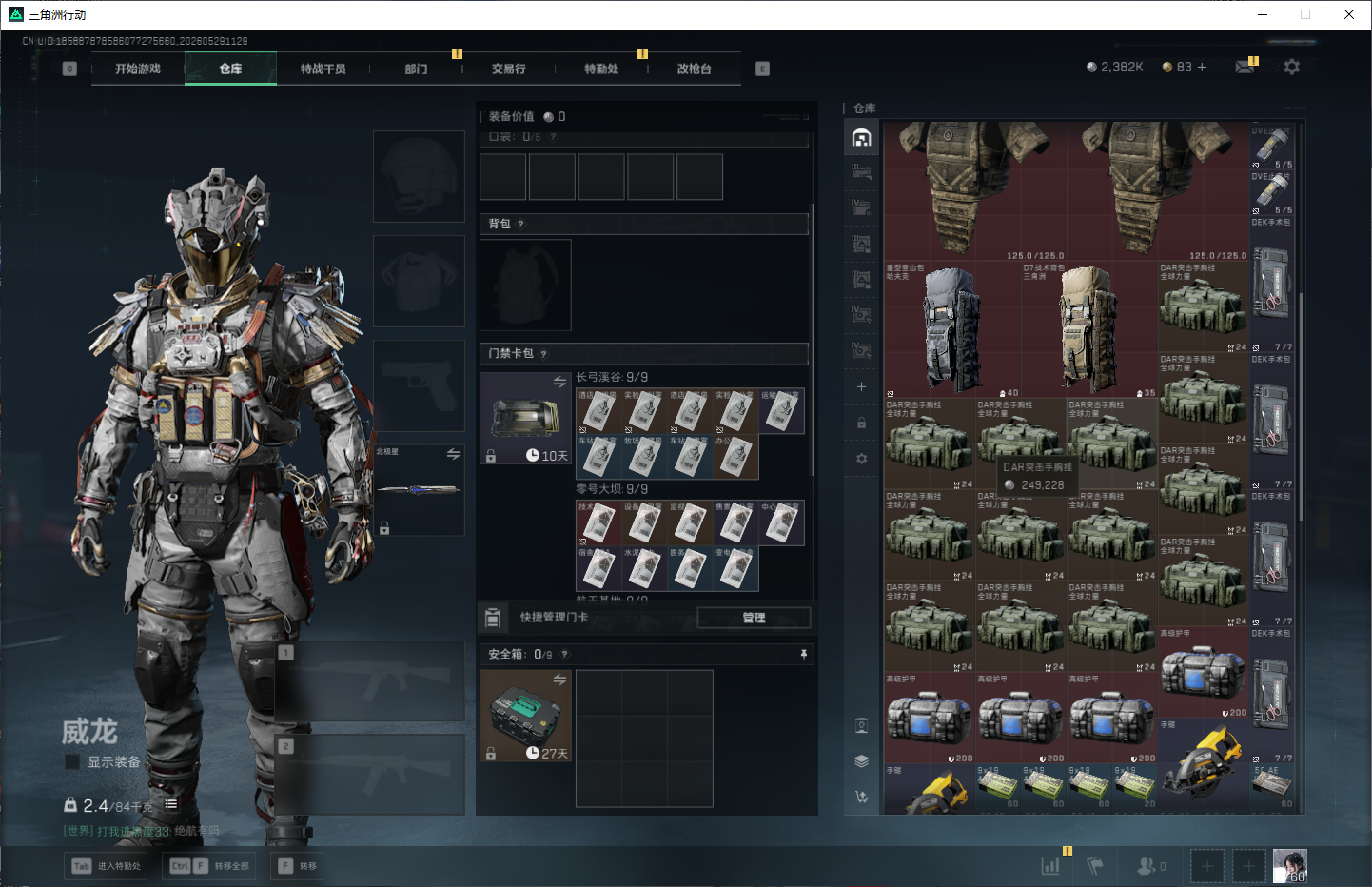Open the settings gear in top bar
The height and width of the screenshot is (887, 1372).
tap(1291, 67)
